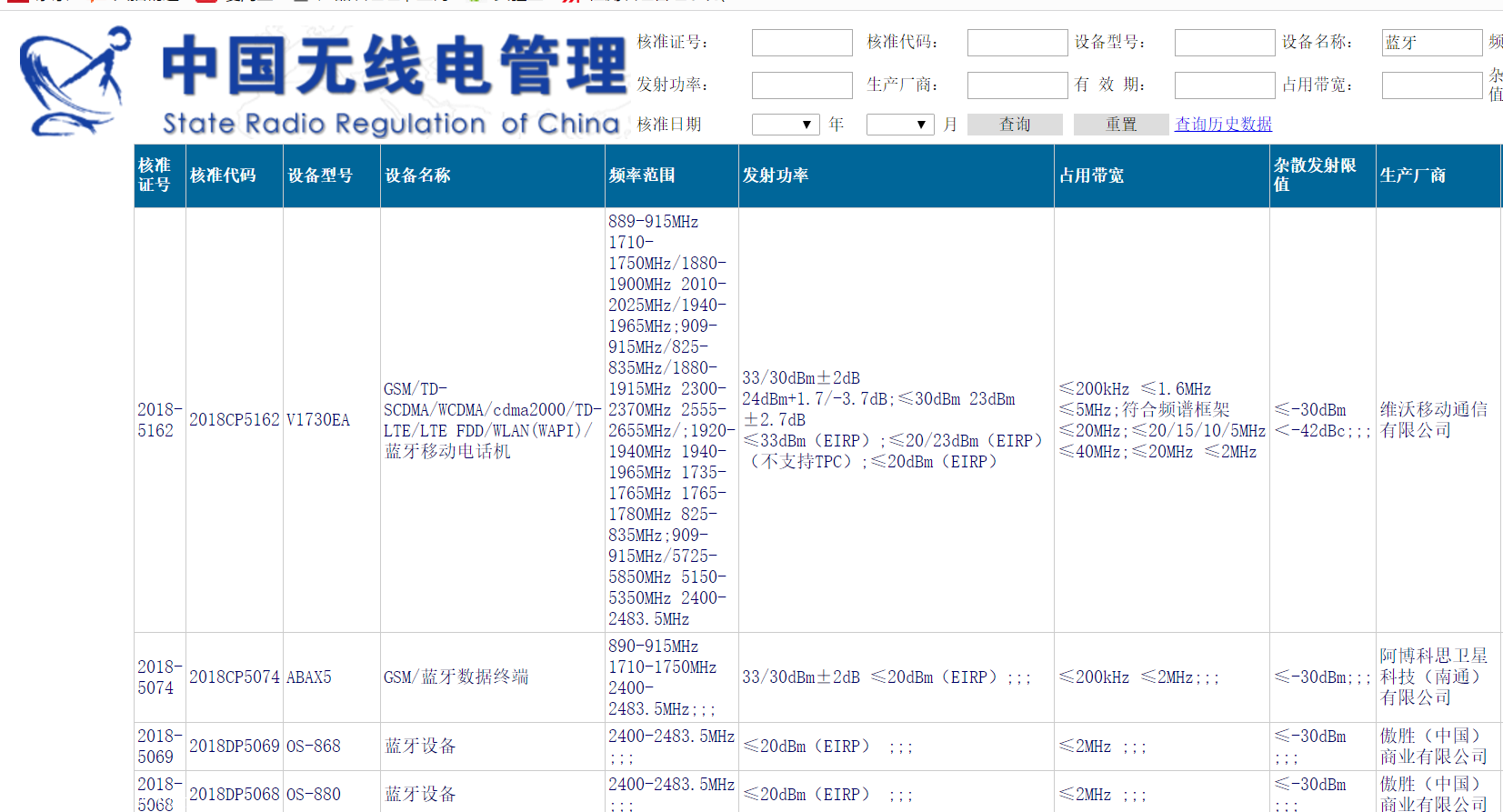Screen dimensions: 1503x812
Task: Open the 查询历史数据 link
Action: click(1223, 125)
